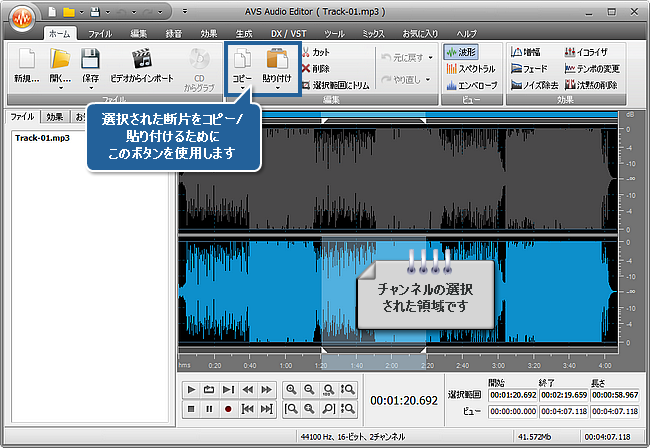Expand the 貼り付け dropdown arrow
Image resolution: width=650 pixels, height=448 pixels.
(x=277, y=87)
